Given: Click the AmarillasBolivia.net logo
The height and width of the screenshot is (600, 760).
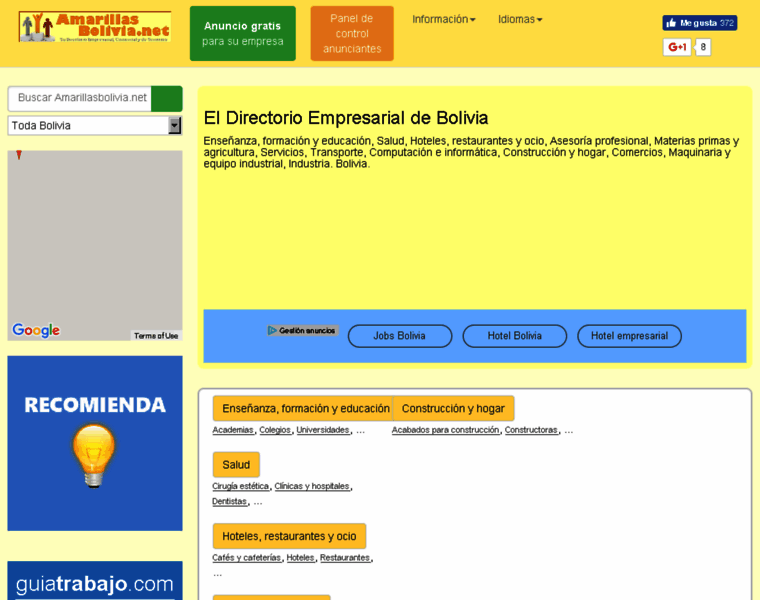Looking at the screenshot, I should pos(95,27).
